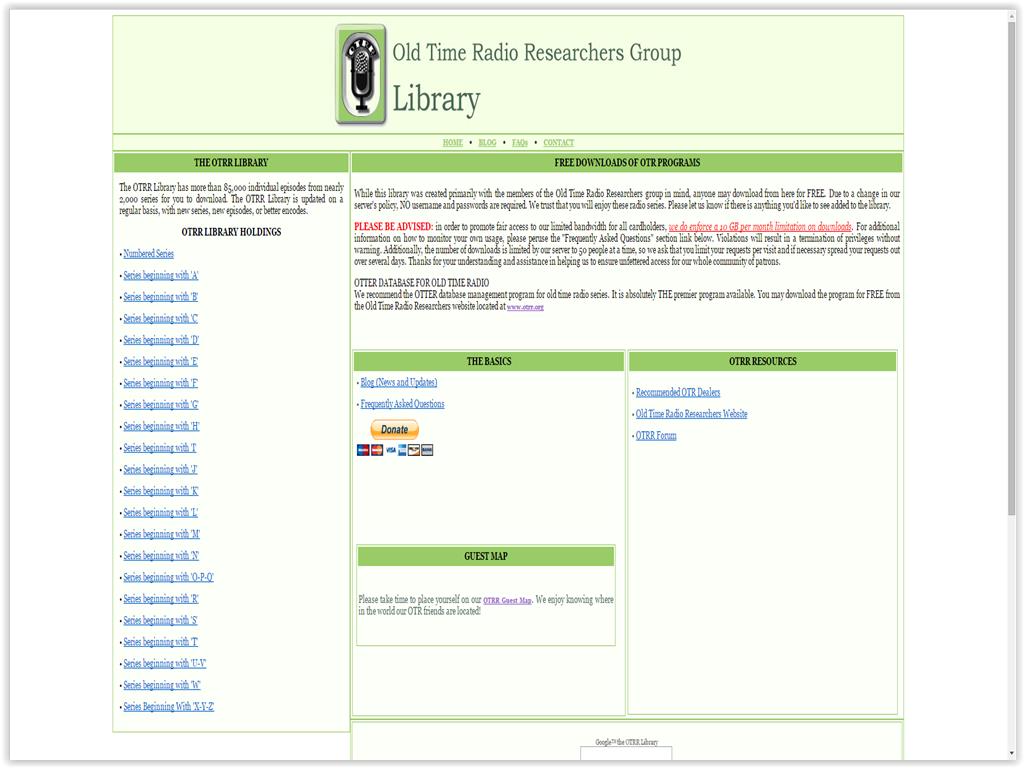Open Series beginning with 'R'
Viewport: 1024px width, 768px height.
click(161, 598)
